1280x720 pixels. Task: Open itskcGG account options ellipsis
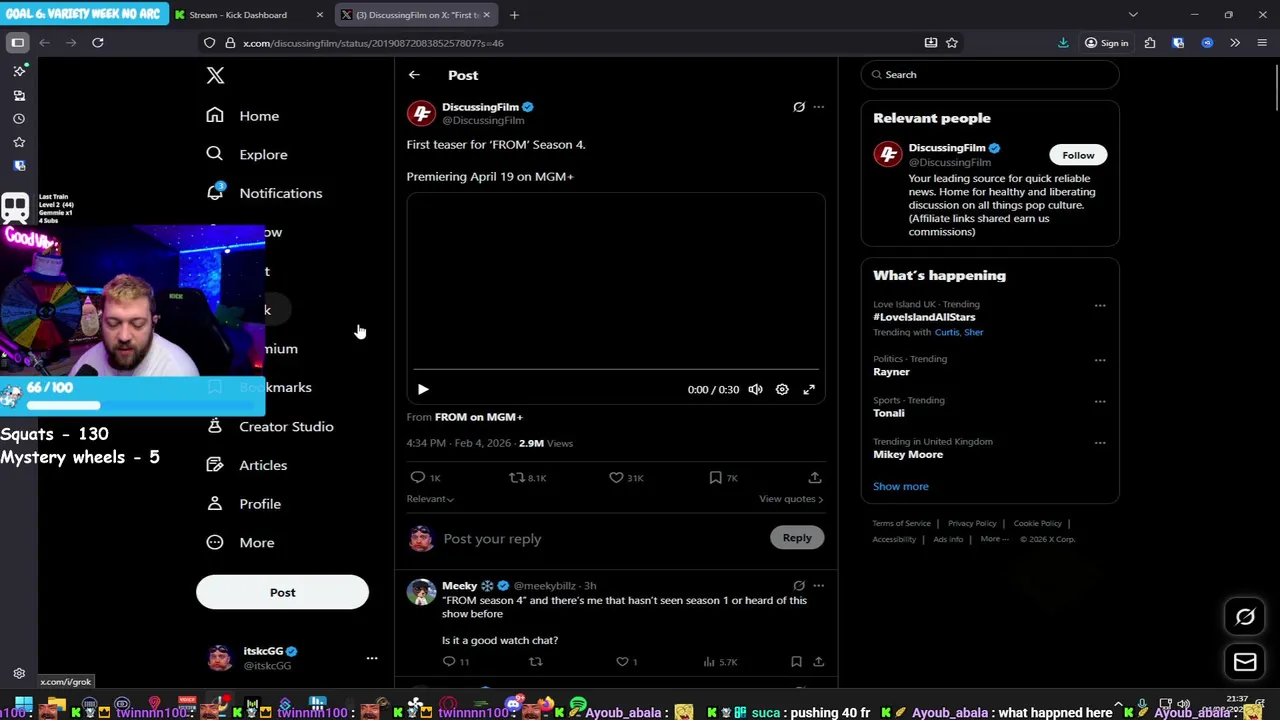[371, 658]
